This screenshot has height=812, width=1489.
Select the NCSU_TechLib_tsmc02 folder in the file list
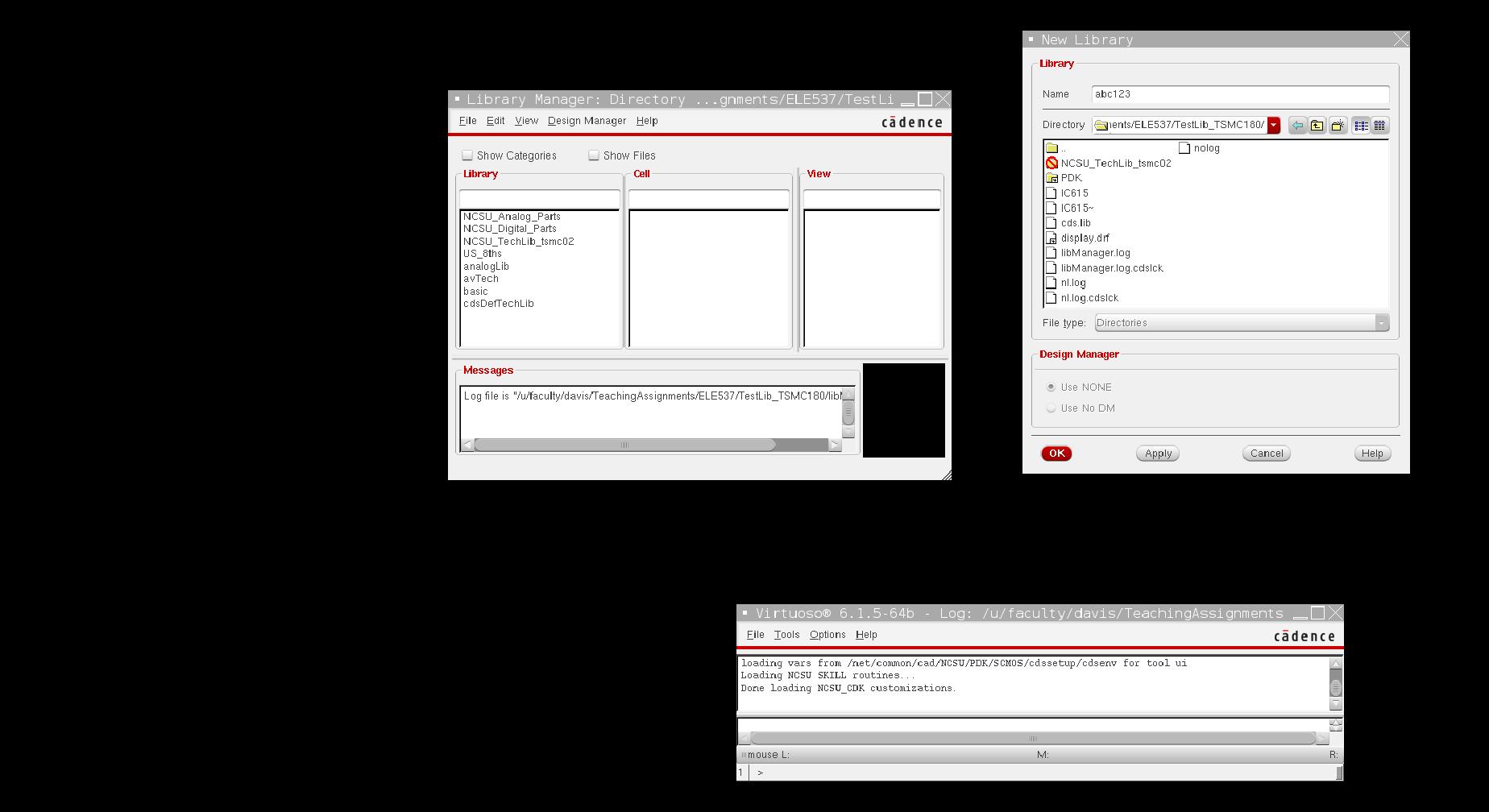[1108, 163]
